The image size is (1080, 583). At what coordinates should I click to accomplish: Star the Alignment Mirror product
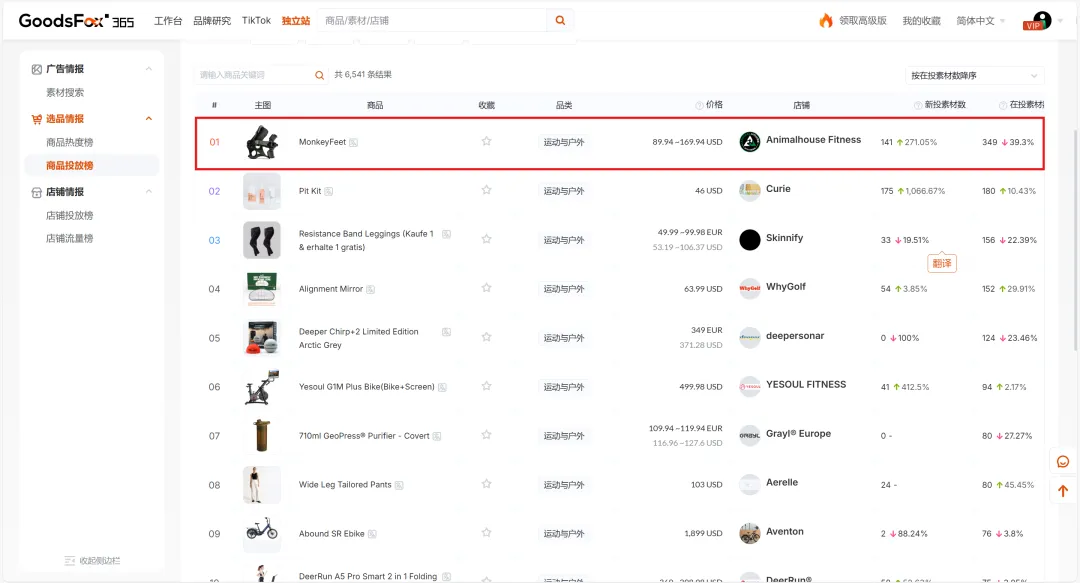(486, 287)
